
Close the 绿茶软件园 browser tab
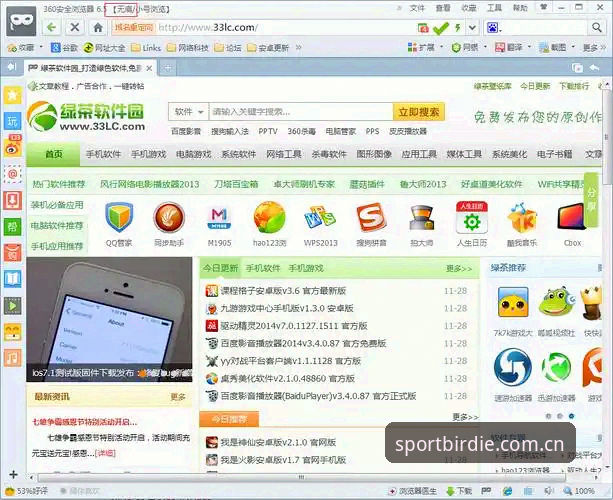[x=149, y=68]
